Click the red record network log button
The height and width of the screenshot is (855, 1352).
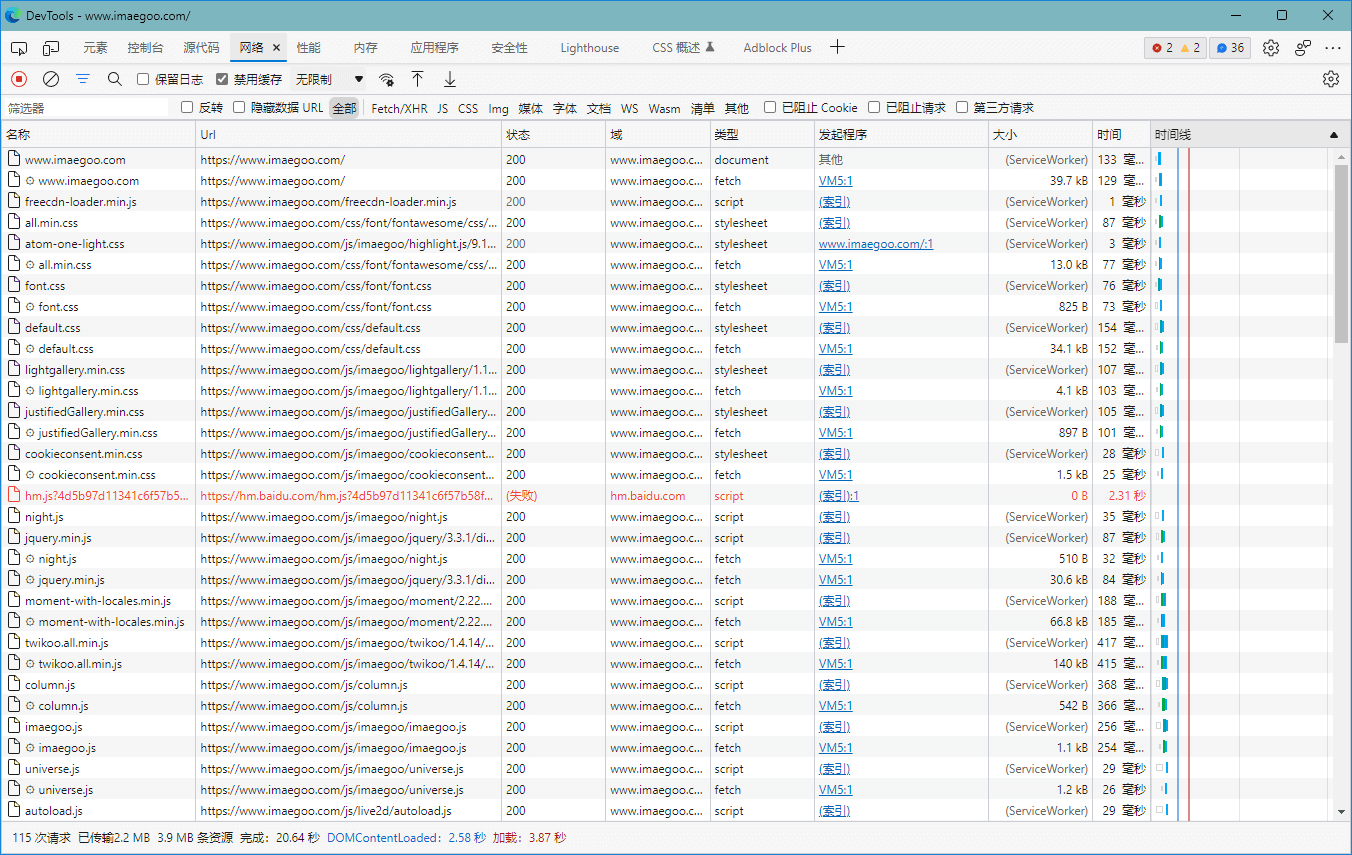coord(19,79)
